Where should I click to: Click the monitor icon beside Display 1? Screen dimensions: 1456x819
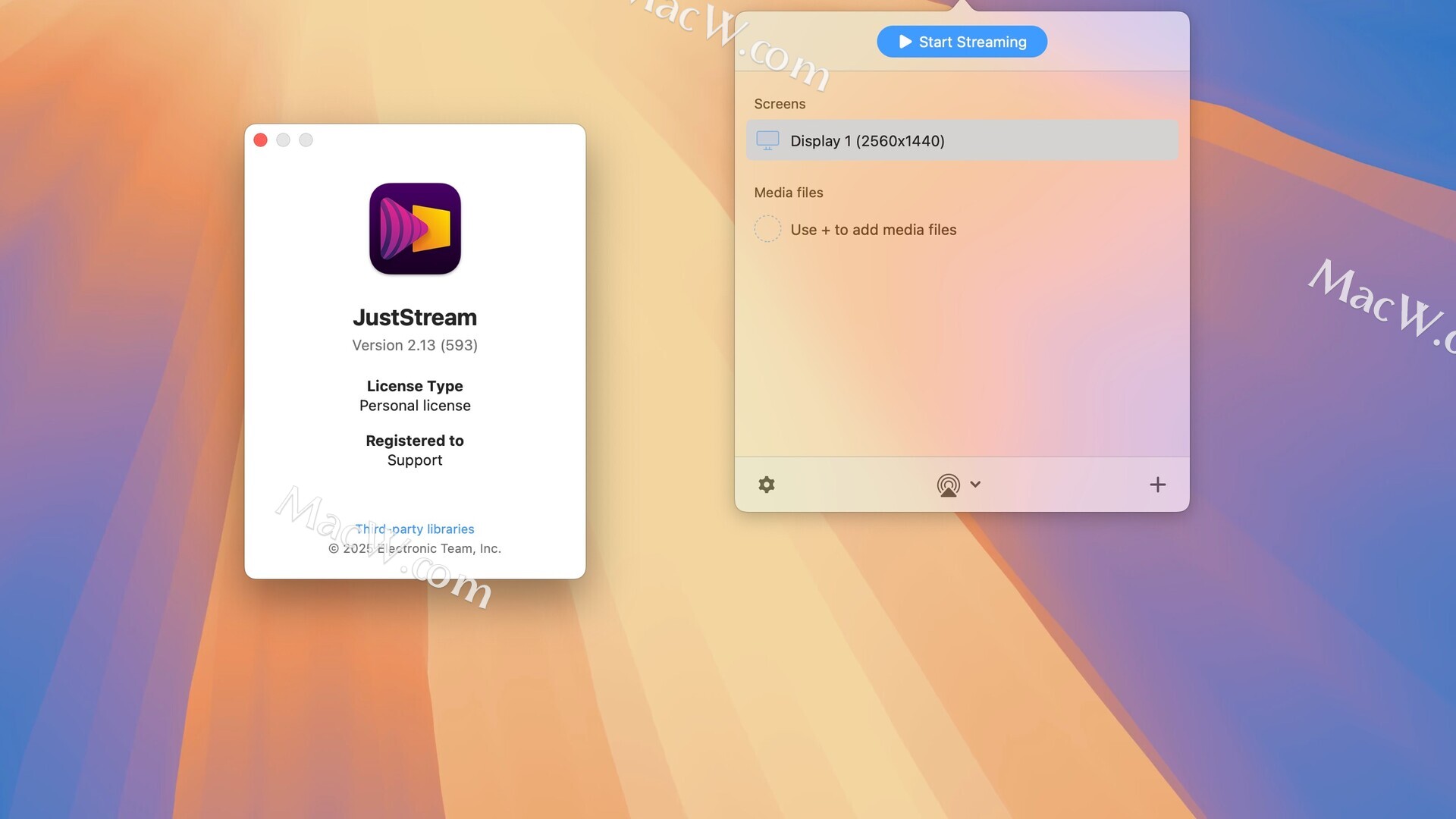(x=767, y=140)
